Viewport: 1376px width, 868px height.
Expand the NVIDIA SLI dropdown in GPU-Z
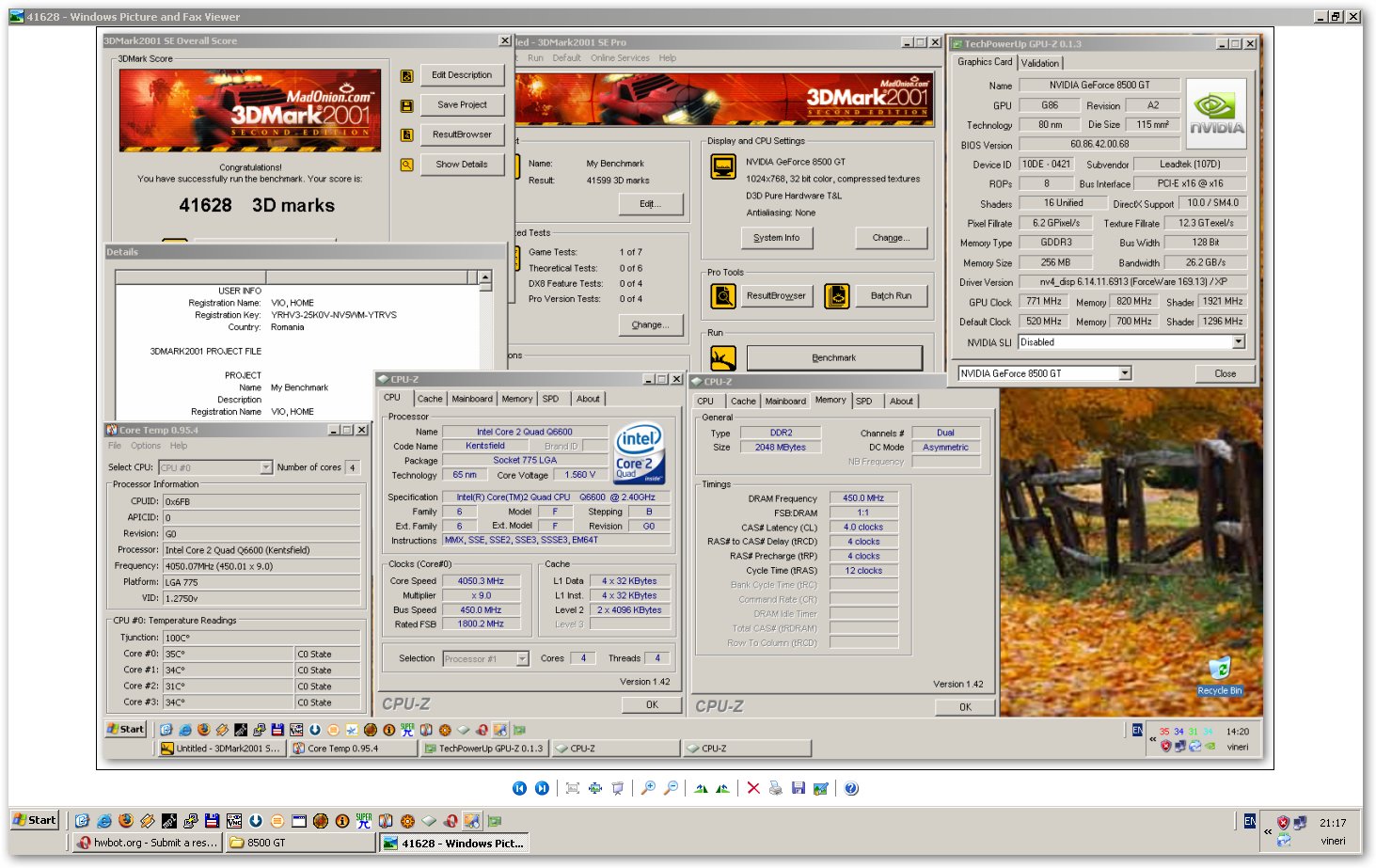coord(1238,342)
